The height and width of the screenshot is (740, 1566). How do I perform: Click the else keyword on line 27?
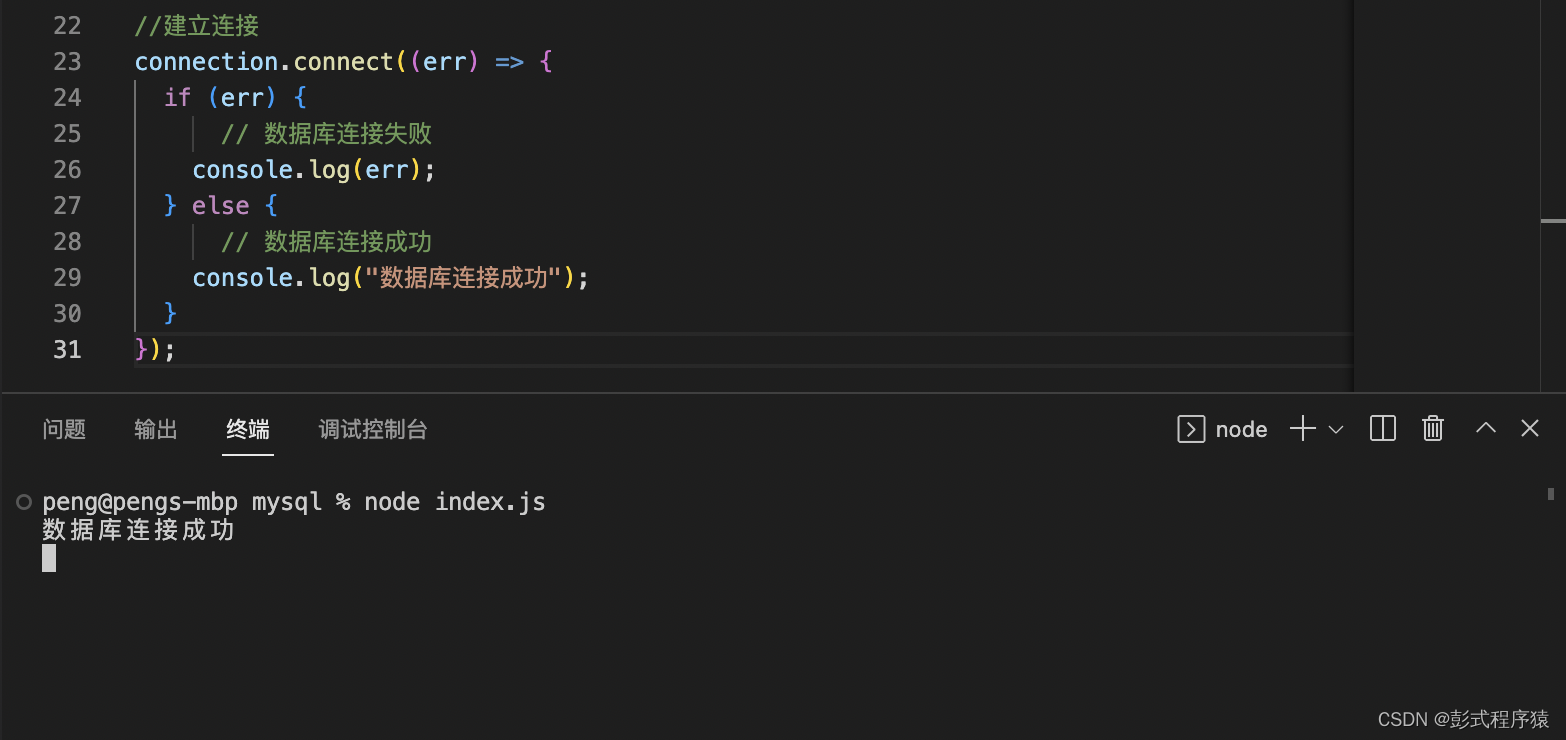(221, 205)
